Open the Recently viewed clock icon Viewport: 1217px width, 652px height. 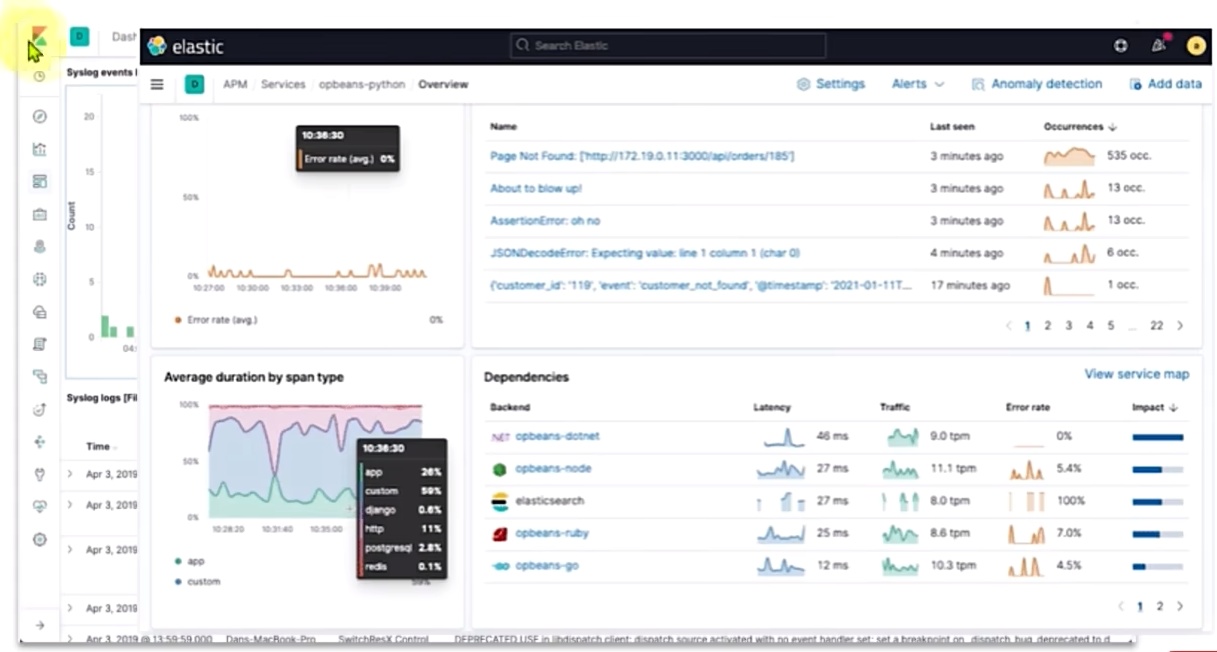(40, 77)
